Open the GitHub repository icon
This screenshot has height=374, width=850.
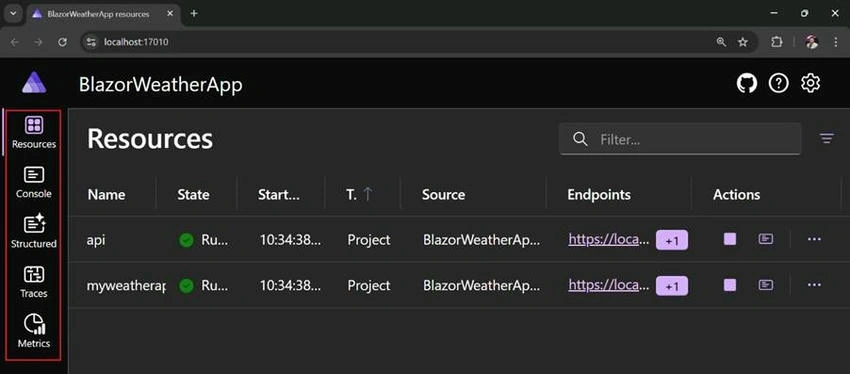coord(746,83)
